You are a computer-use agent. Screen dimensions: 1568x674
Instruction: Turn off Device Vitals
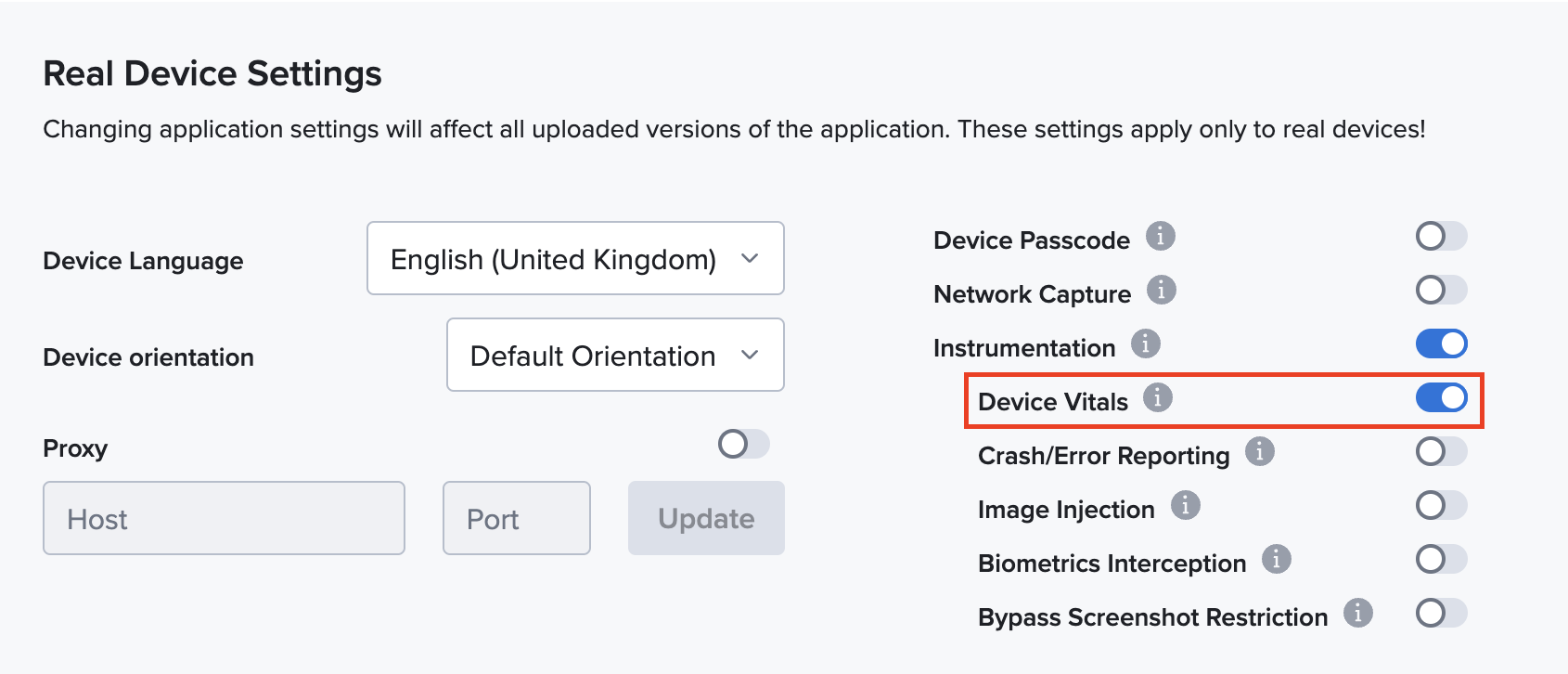pyautogui.click(x=1440, y=398)
